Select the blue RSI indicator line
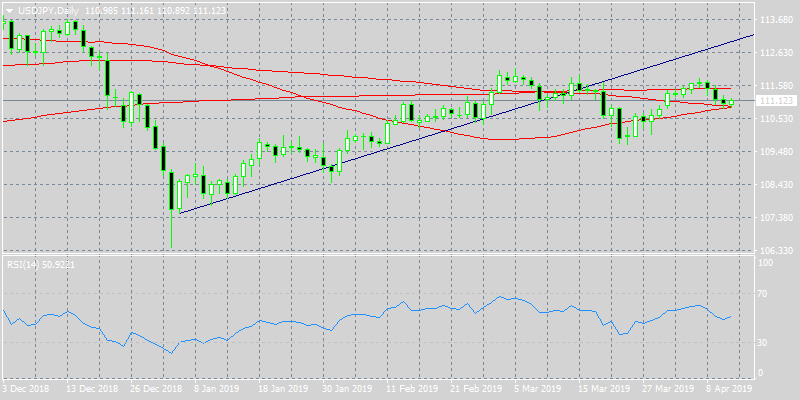Viewport: 800px width, 400px height. click(x=367, y=324)
